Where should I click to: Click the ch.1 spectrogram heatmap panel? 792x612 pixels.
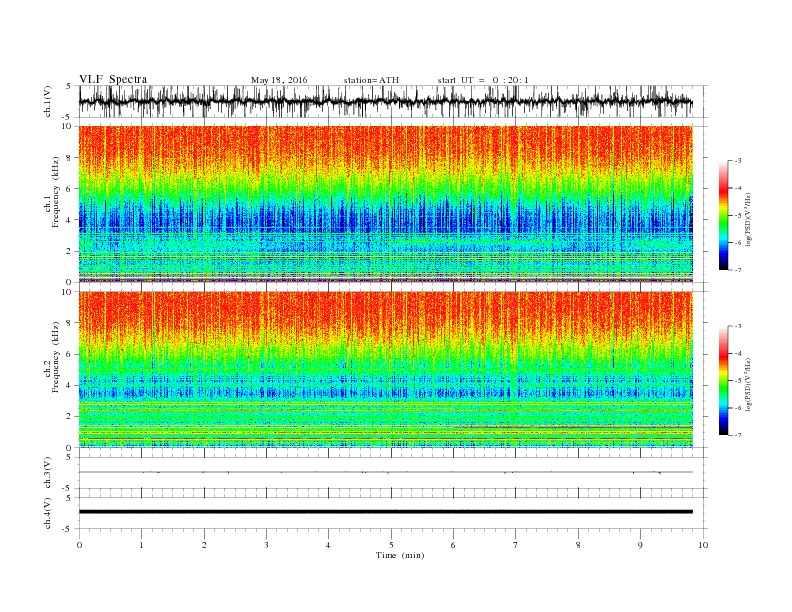click(386, 204)
